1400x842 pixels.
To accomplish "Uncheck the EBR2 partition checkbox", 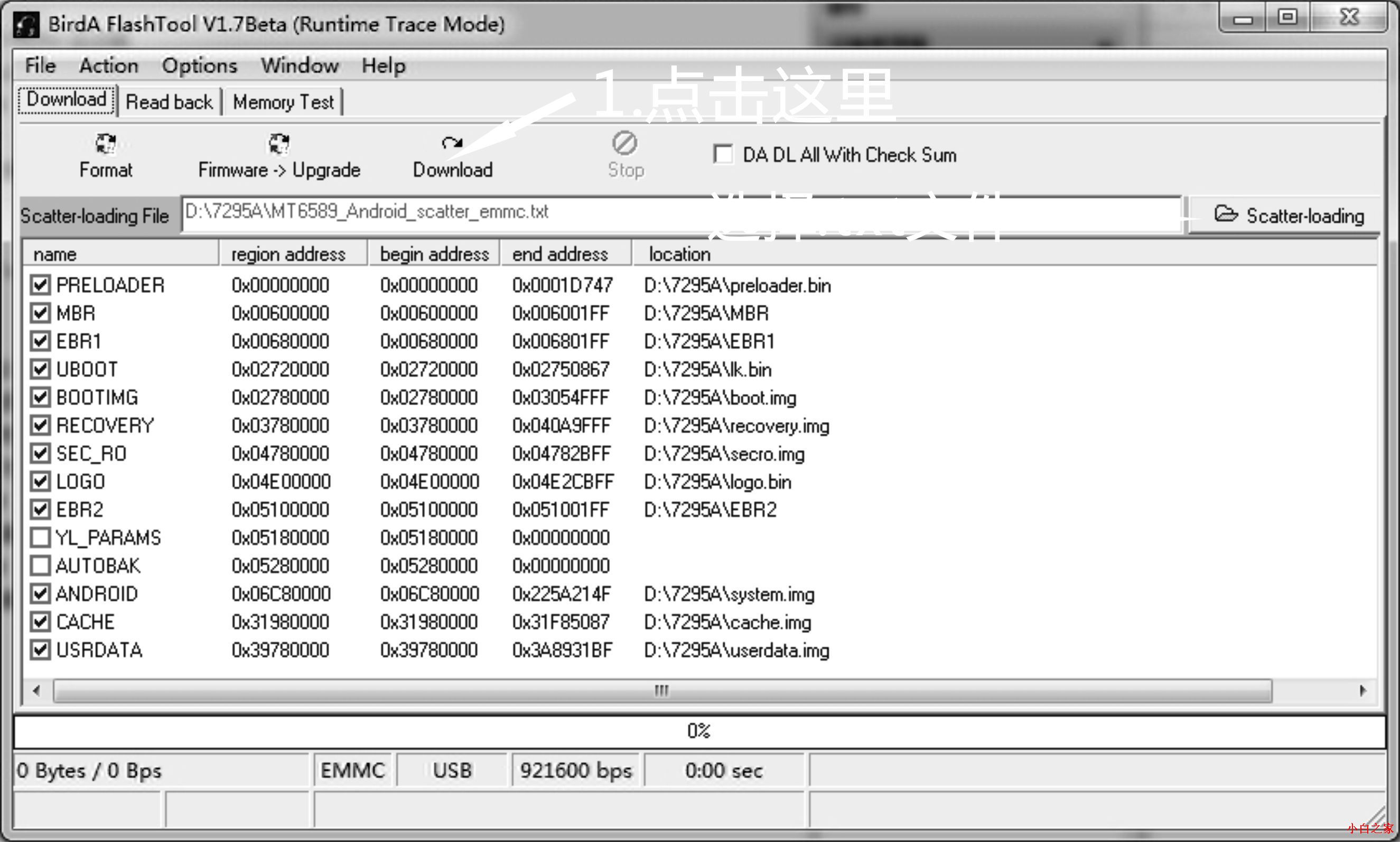I will pyautogui.click(x=40, y=510).
